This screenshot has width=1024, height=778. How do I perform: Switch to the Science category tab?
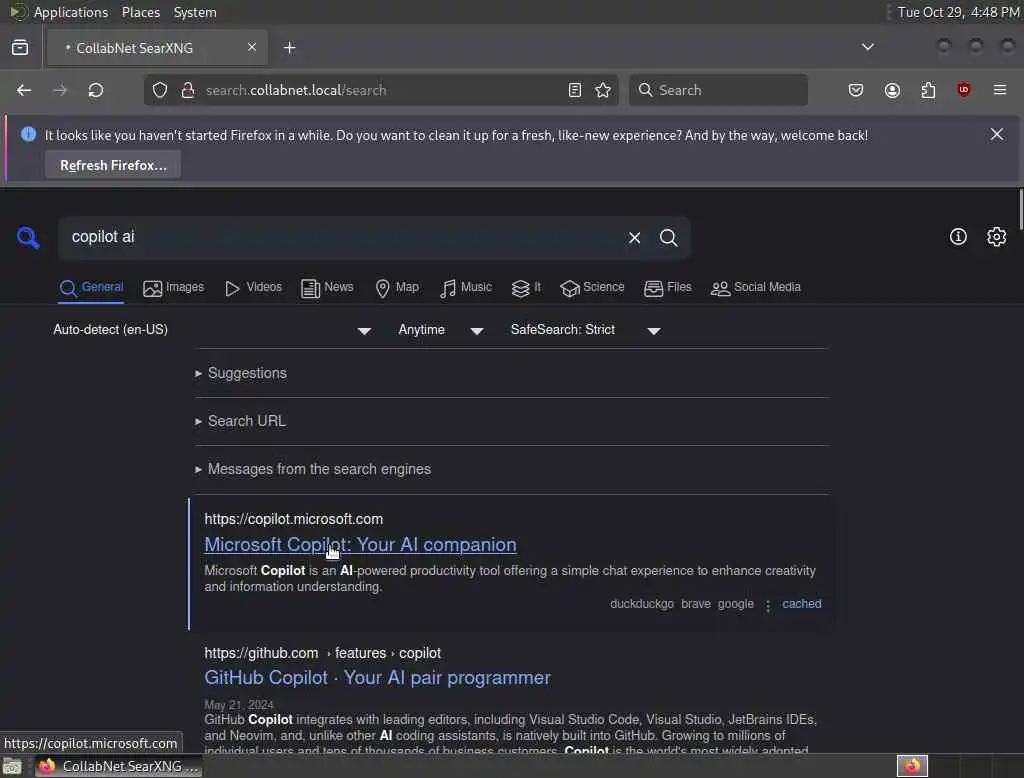pos(592,287)
